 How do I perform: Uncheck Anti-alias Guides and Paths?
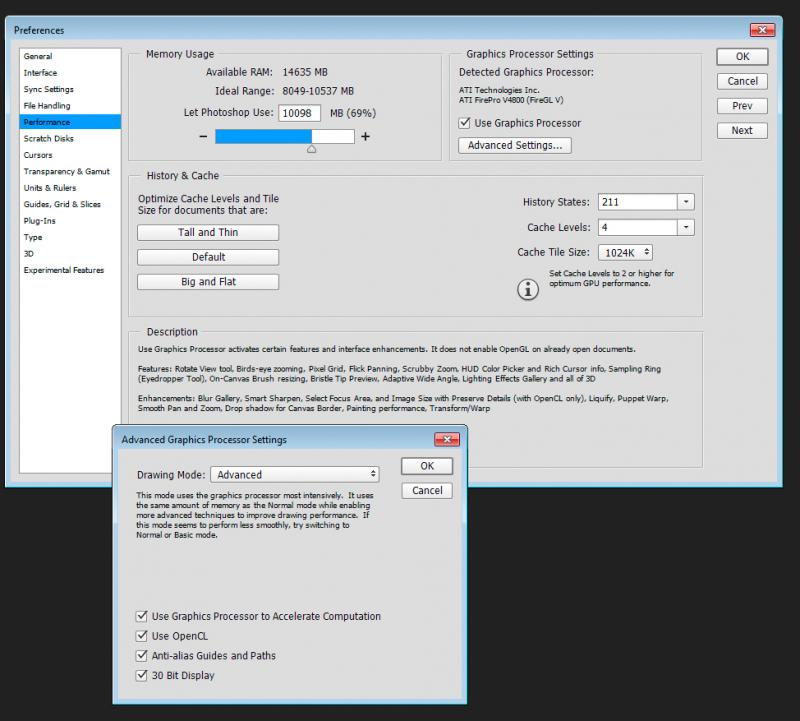(142, 656)
